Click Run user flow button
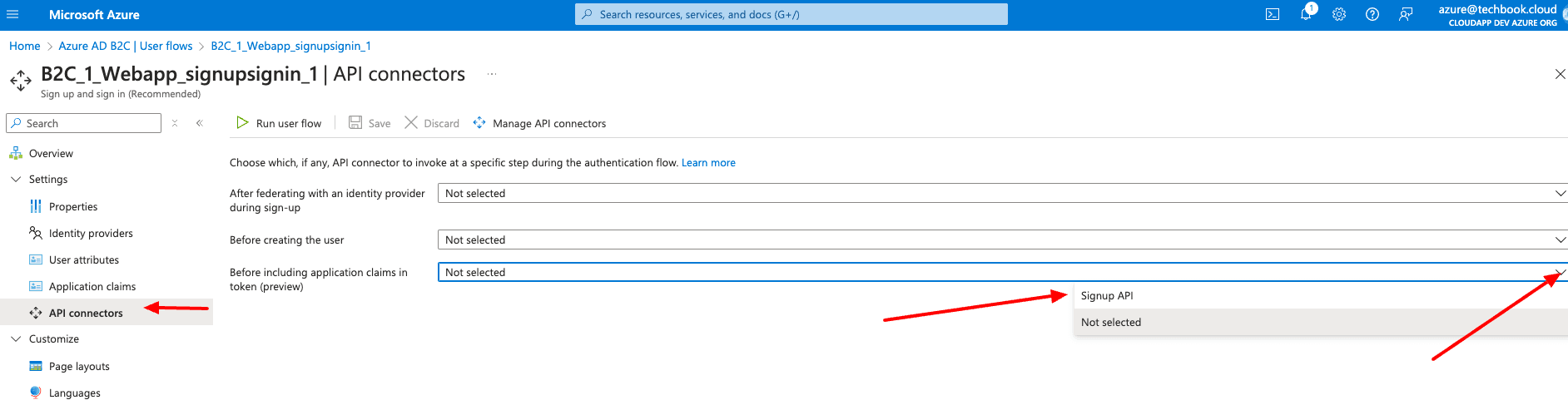This screenshot has width=1568, height=410. (279, 123)
